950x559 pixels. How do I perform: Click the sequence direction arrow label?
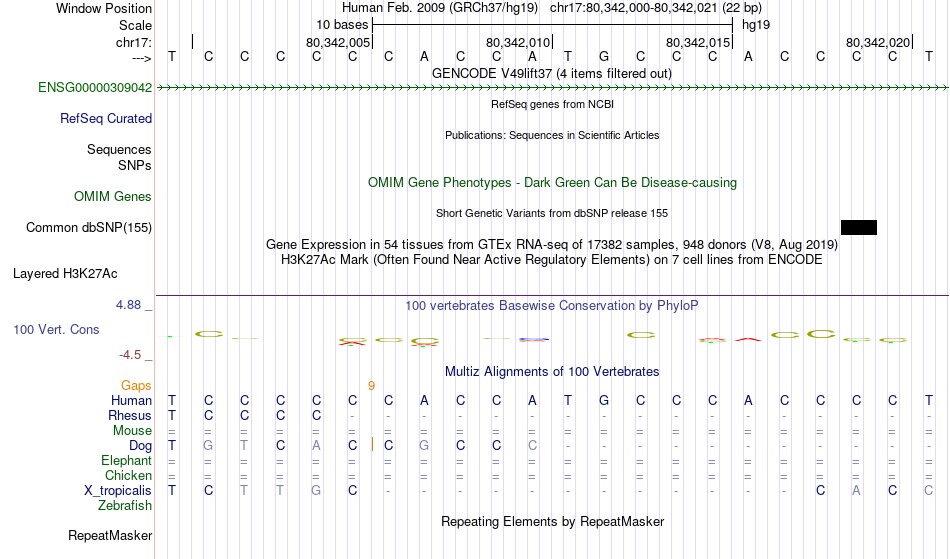[x=142, y=58]
